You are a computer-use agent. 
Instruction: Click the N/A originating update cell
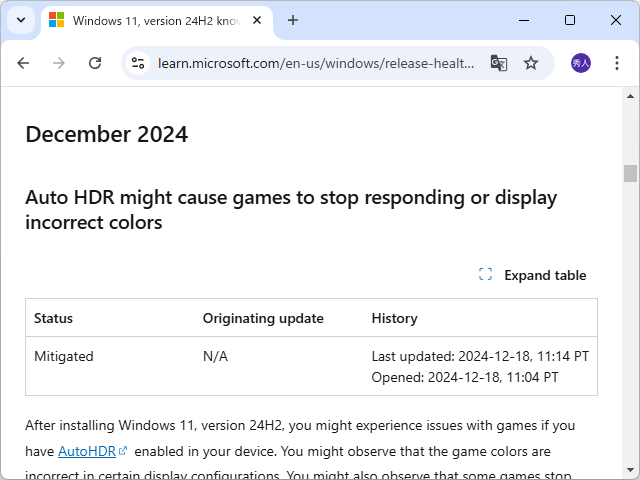click(215, 356)
